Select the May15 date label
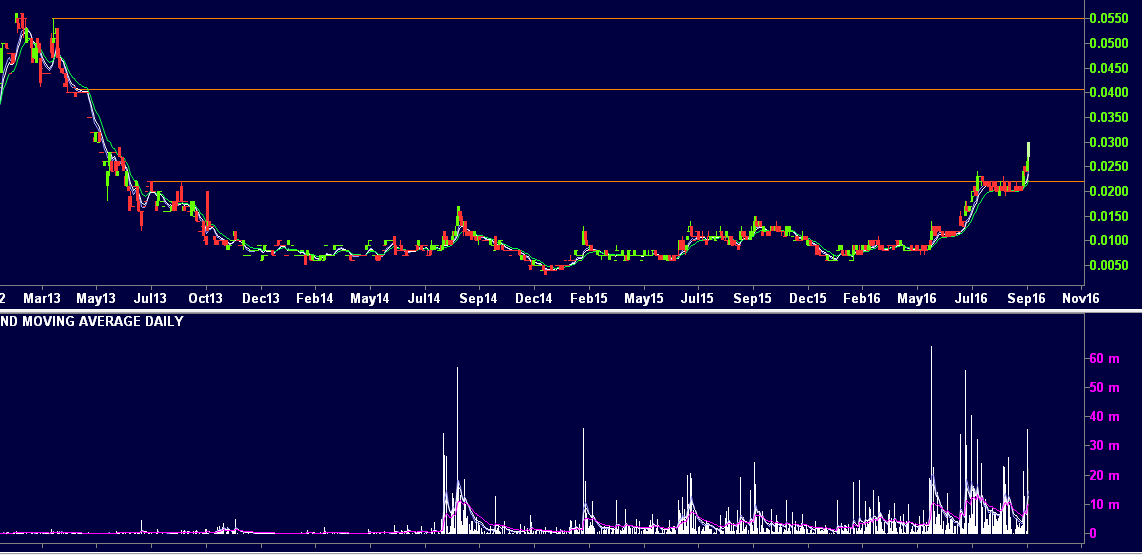Viewport: 1142px width, 555px height. [x=644, y=299]
